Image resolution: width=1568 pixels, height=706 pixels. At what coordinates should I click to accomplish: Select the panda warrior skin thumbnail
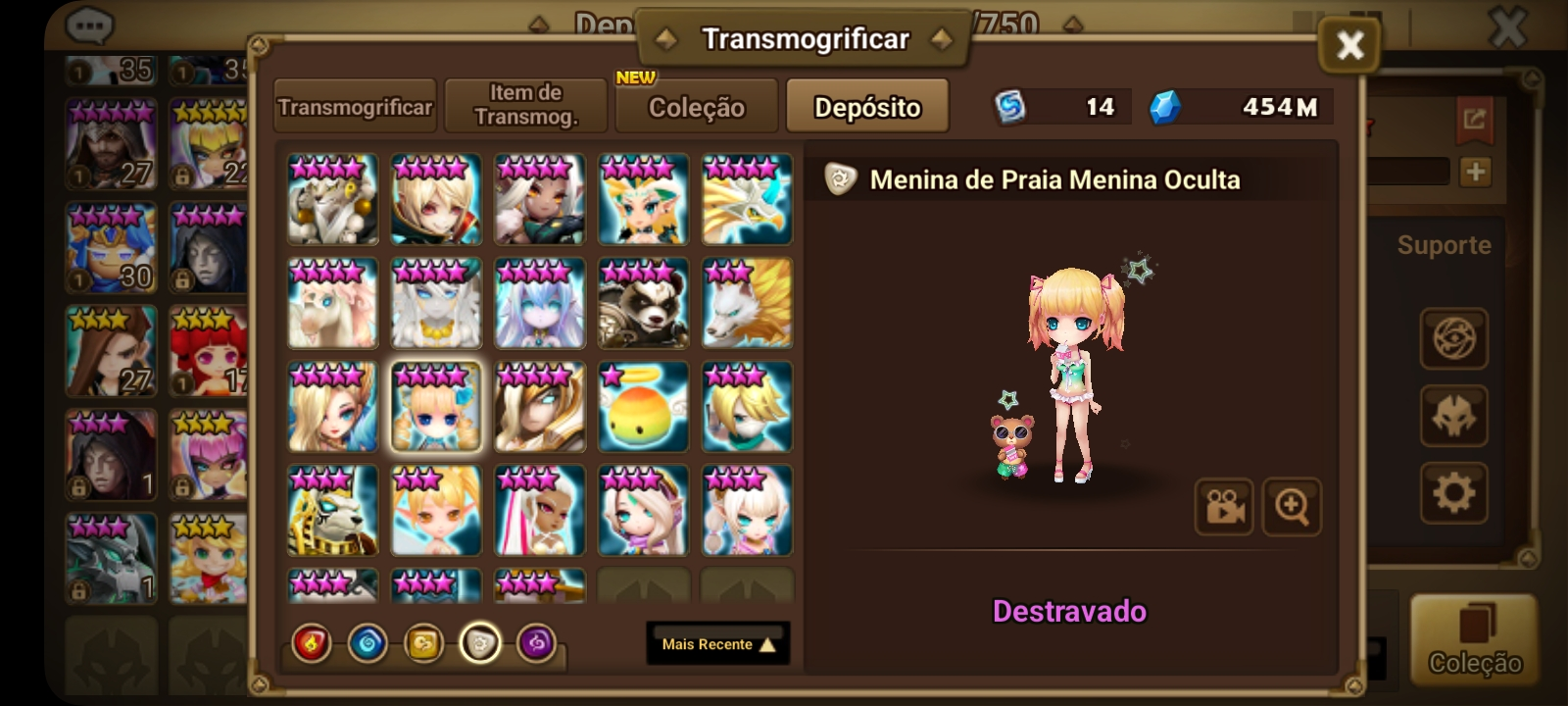[x=644, y=303]
